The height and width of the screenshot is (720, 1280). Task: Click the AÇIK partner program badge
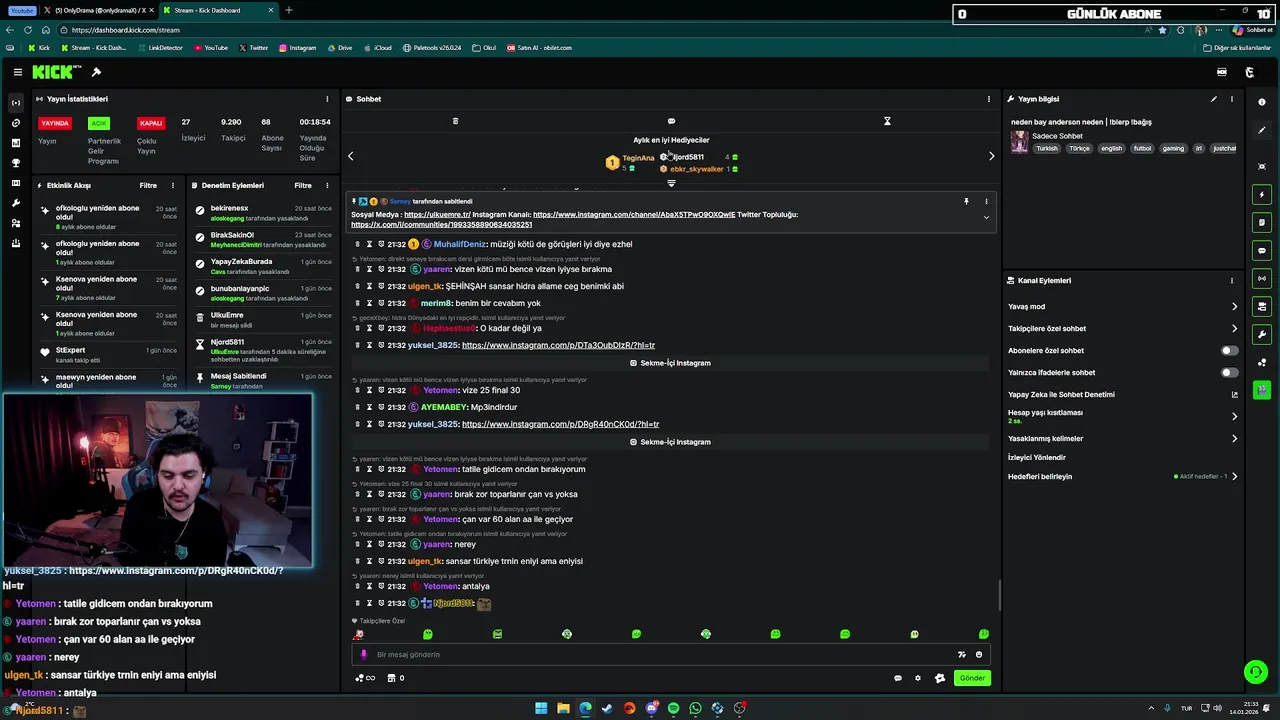coord(98,123)
